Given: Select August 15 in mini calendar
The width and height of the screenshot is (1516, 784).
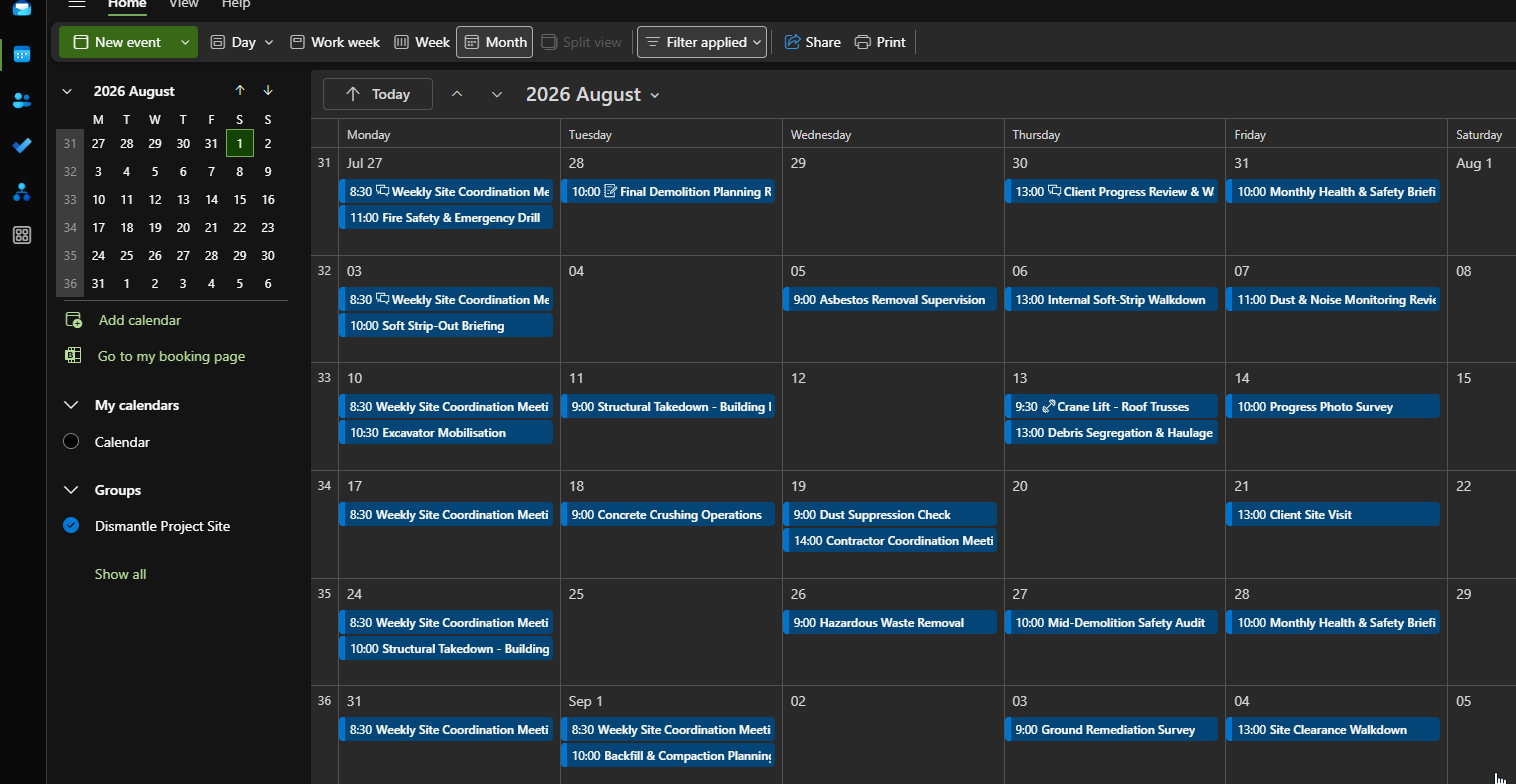Looking at the screenshot, I should coord(240,199).
